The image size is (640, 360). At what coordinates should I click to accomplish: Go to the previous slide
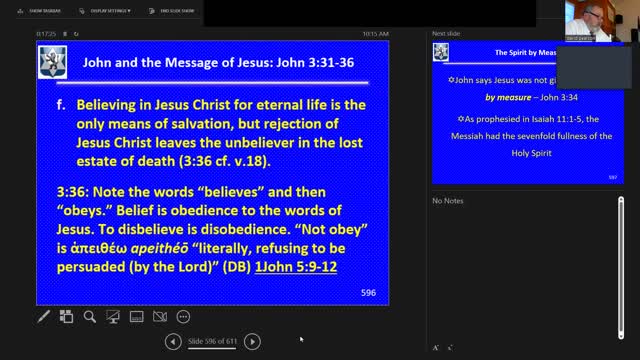tap(173, 341)
